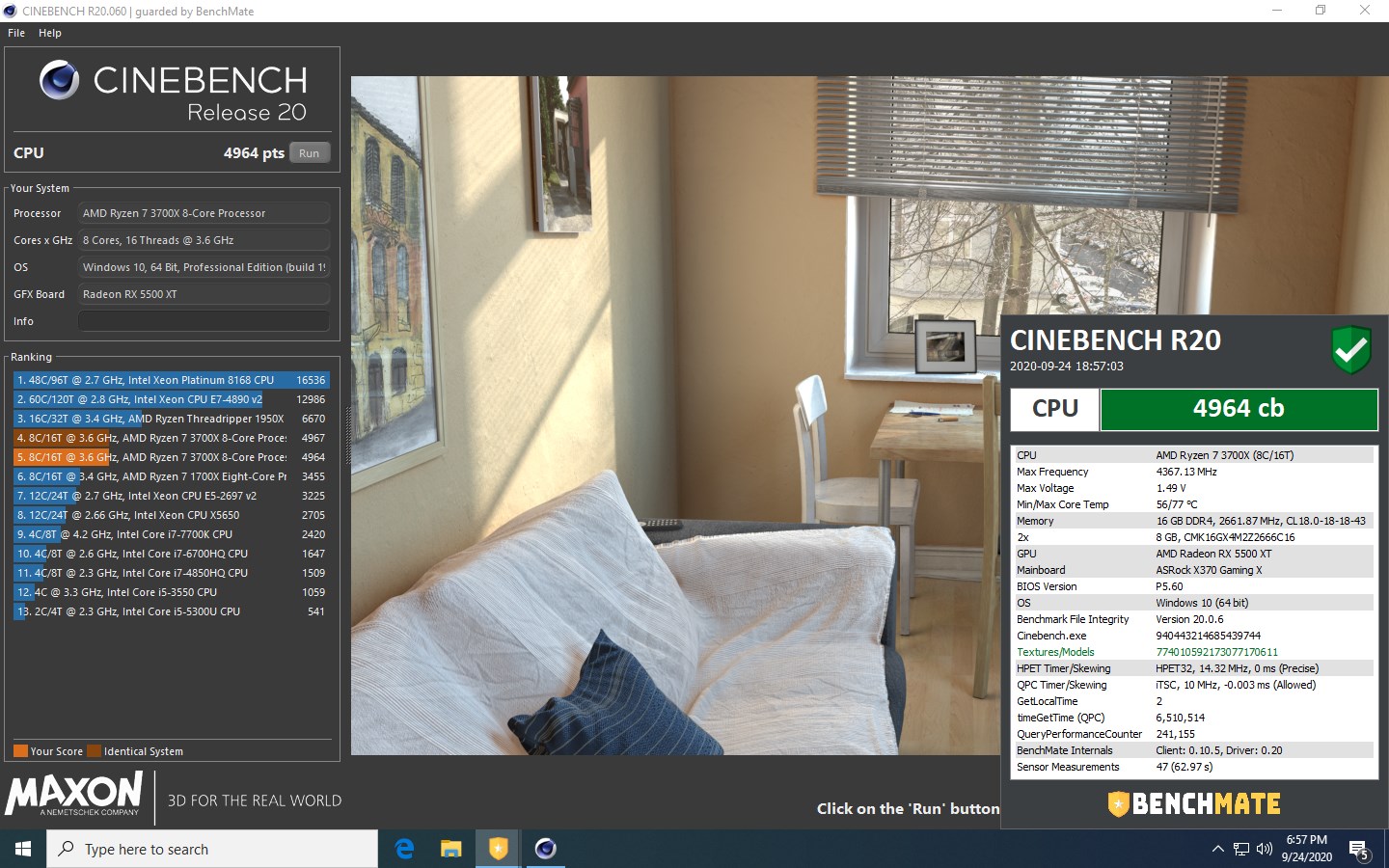Screen dimensions: 1389x868
Task: Click the Sensor Measurements value 47 (62.97 s)
Action: click(x=1185, y=767)
